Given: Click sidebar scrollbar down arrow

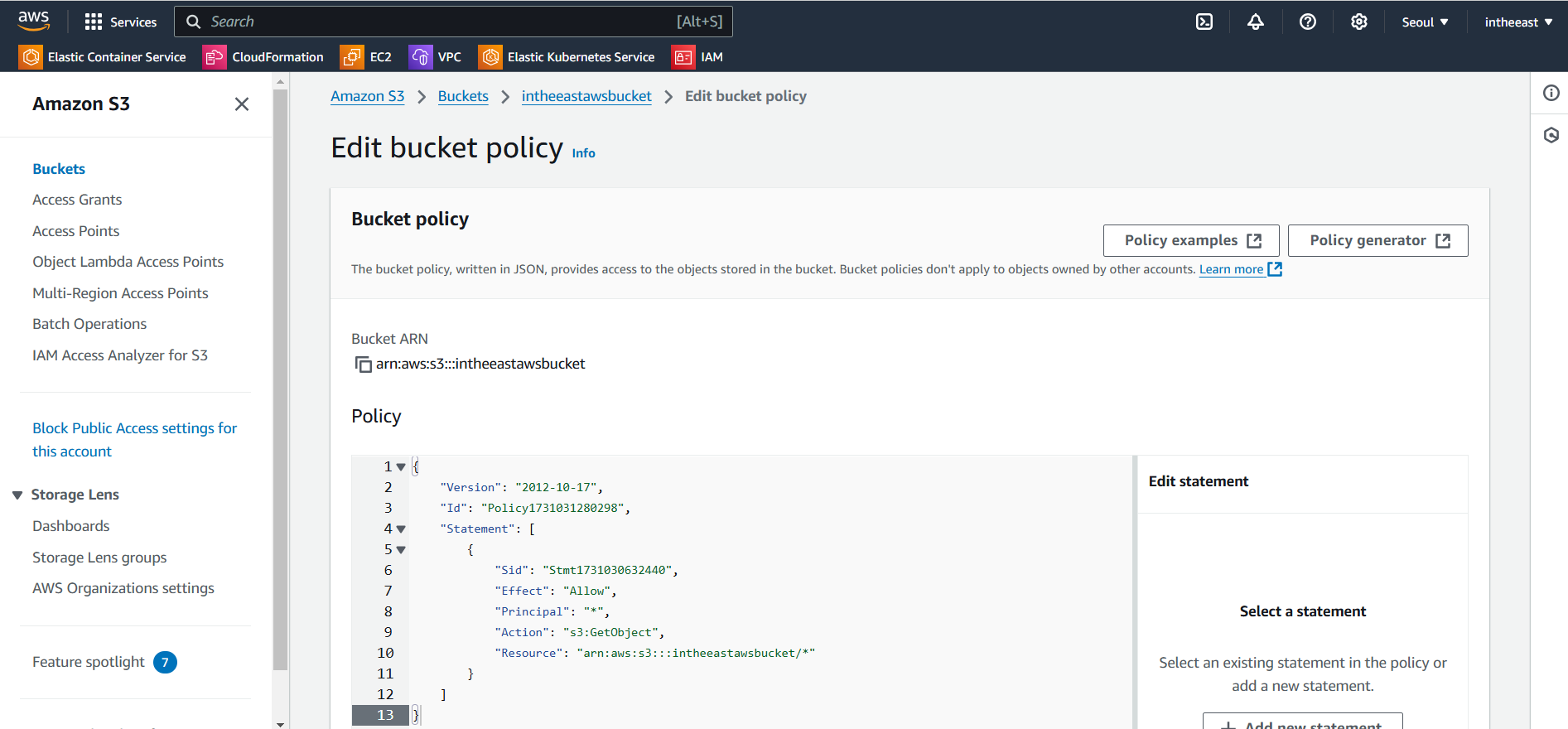Looking at the screenshot, I should pyautogui.click(x=280, y=723).
